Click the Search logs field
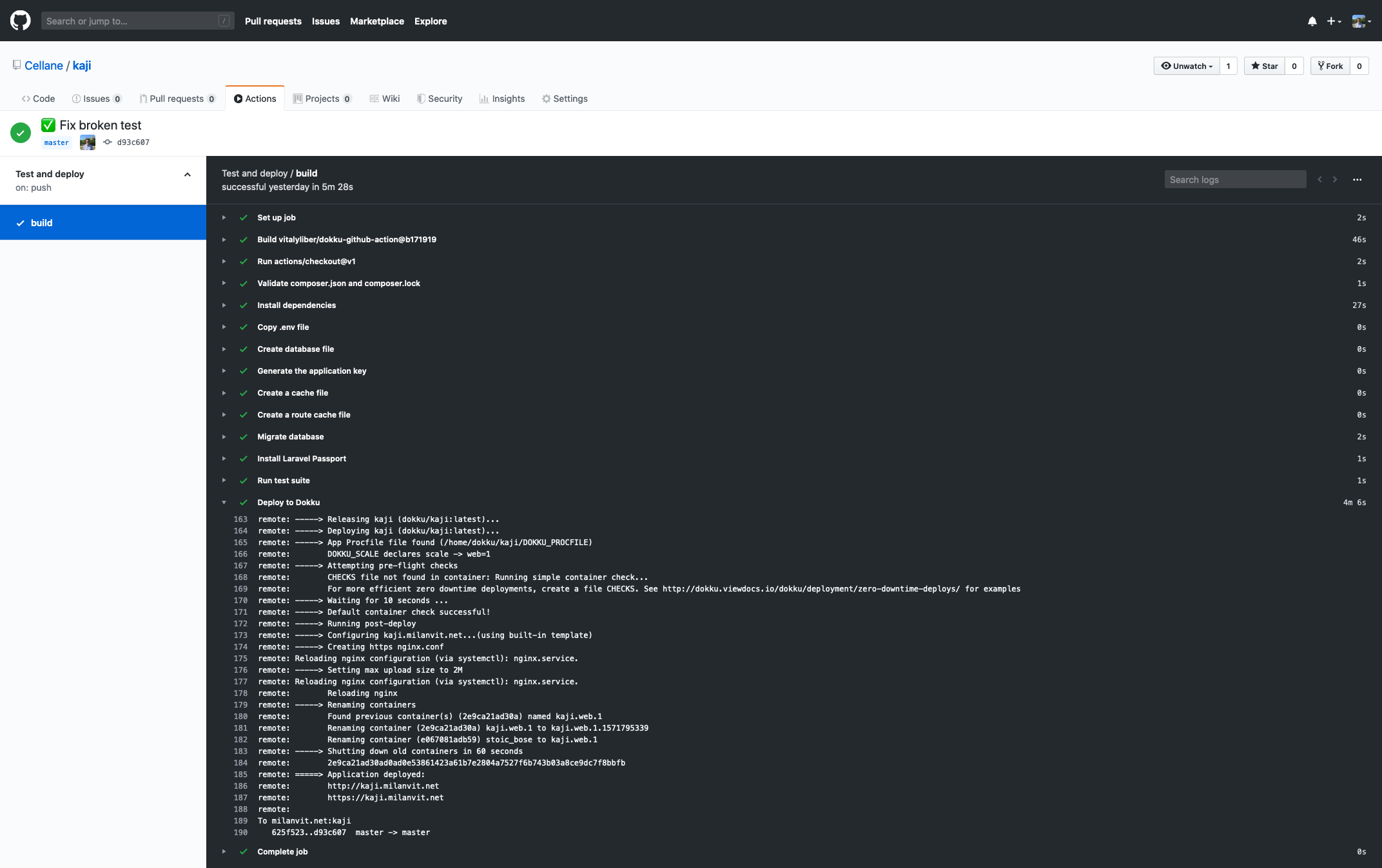Screen dimensions: 1382x868 [1235, 180]
